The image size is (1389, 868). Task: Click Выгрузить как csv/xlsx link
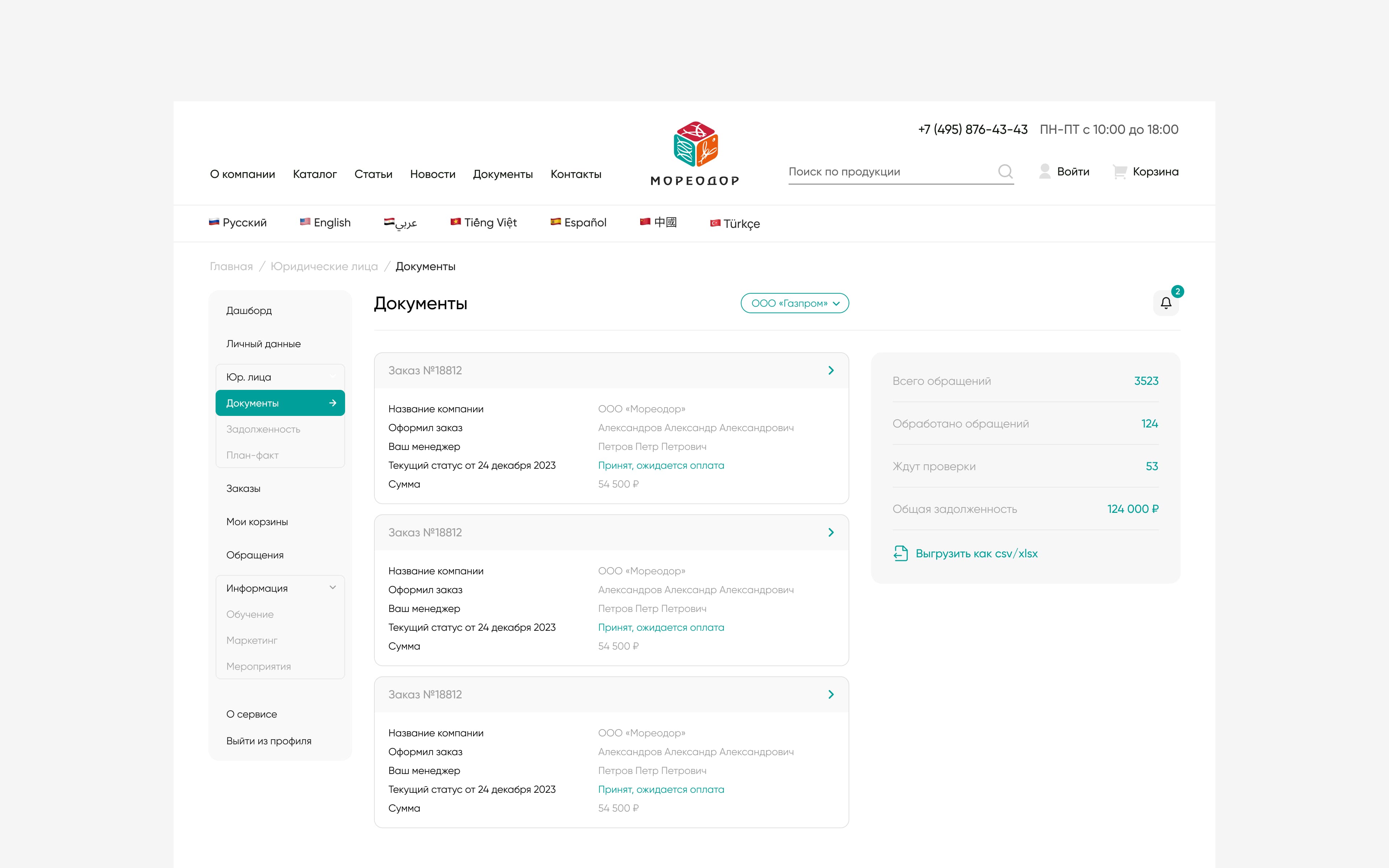coord(976,553)
